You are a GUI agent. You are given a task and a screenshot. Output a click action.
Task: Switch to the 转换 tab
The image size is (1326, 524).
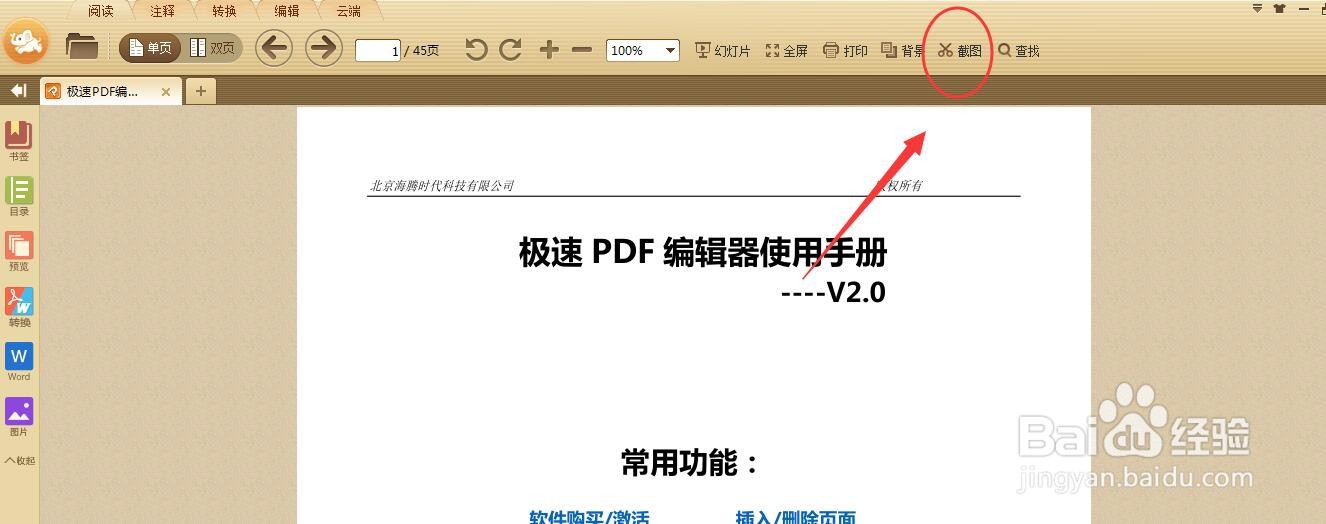225,11
